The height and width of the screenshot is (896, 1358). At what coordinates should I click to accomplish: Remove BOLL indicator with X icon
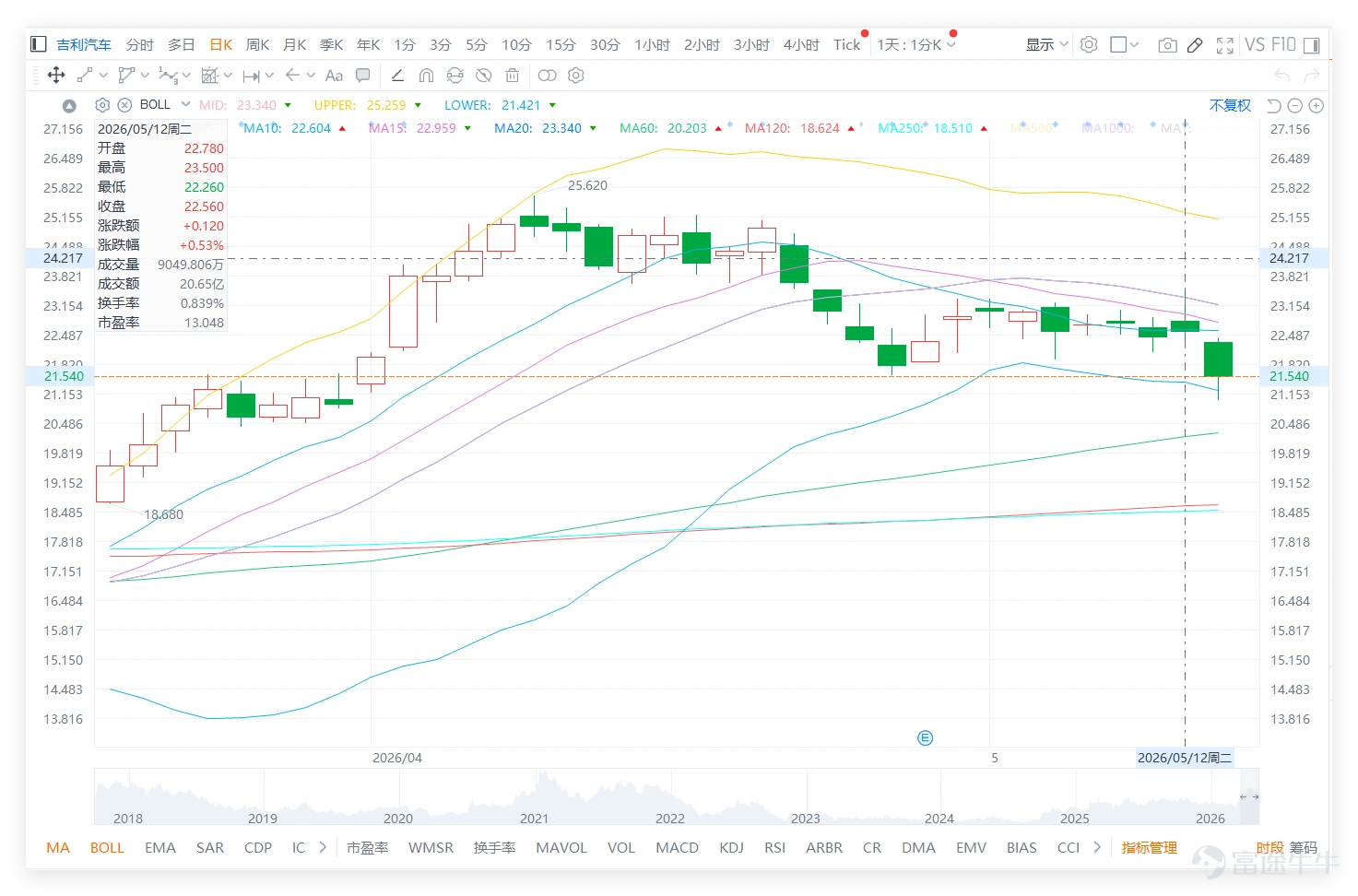click(124, 105)
